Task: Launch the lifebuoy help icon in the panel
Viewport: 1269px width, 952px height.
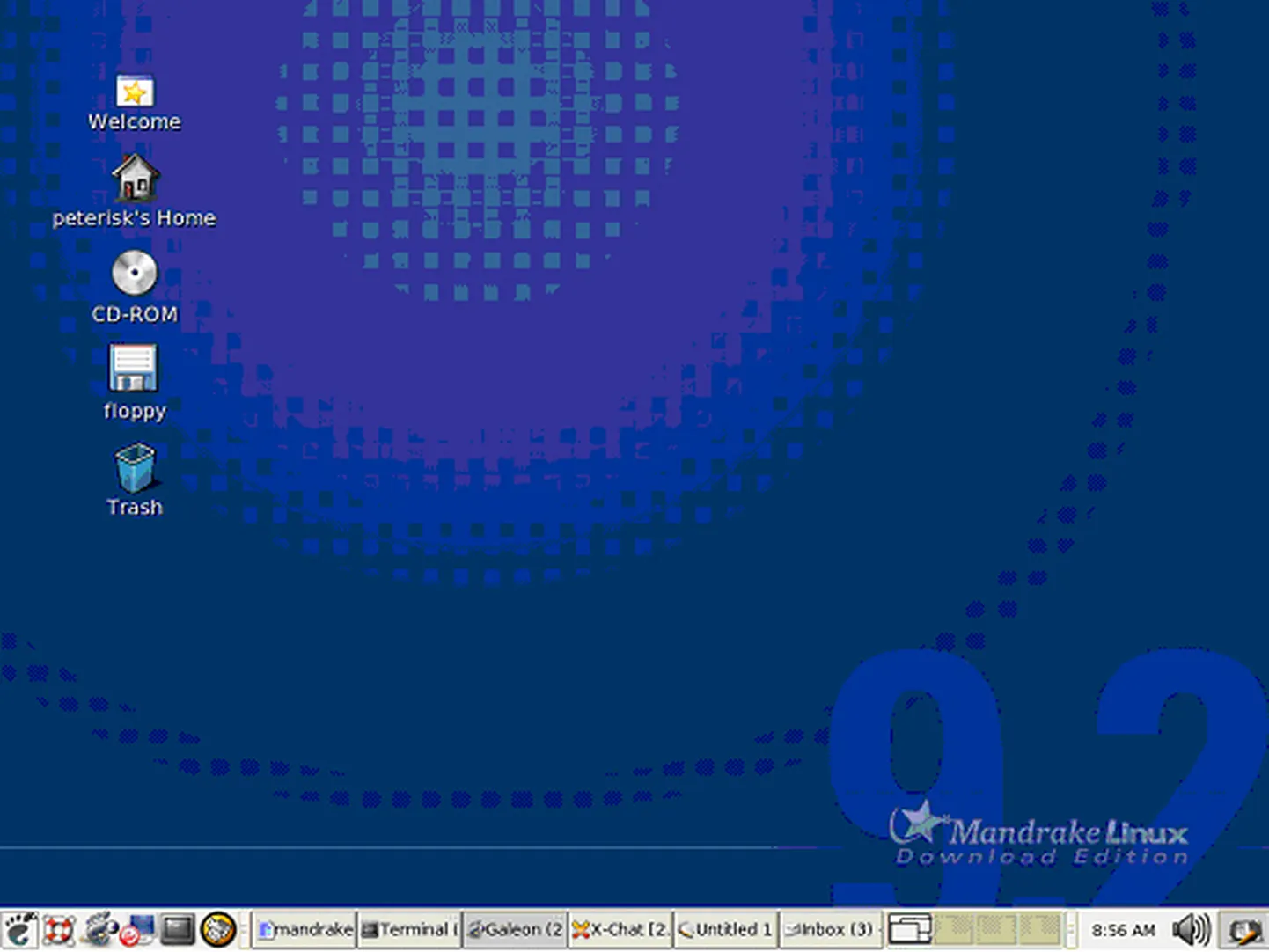Action: (x=59, y=930)
